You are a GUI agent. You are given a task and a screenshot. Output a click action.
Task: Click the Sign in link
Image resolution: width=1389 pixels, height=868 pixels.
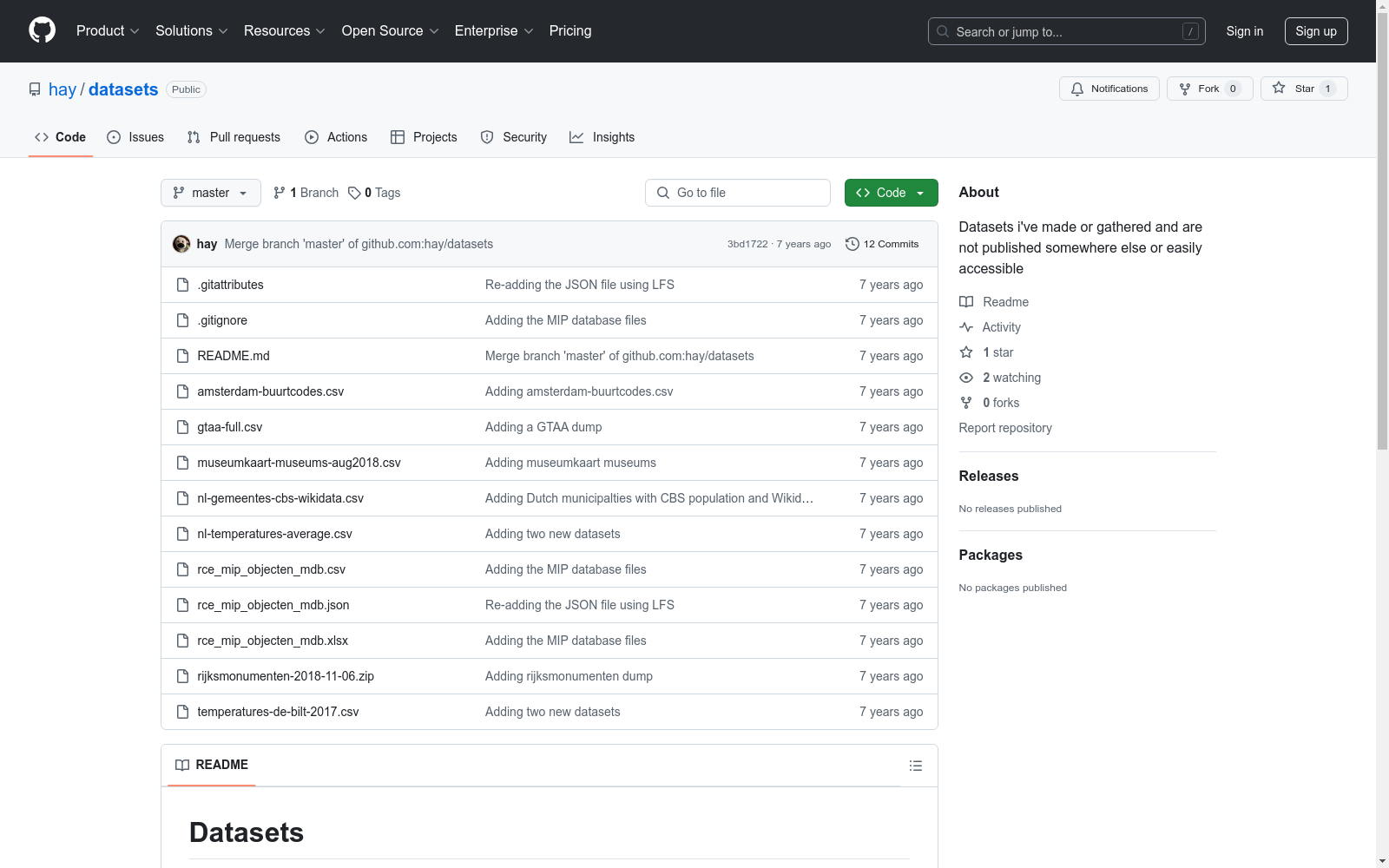coord(1245,31)
